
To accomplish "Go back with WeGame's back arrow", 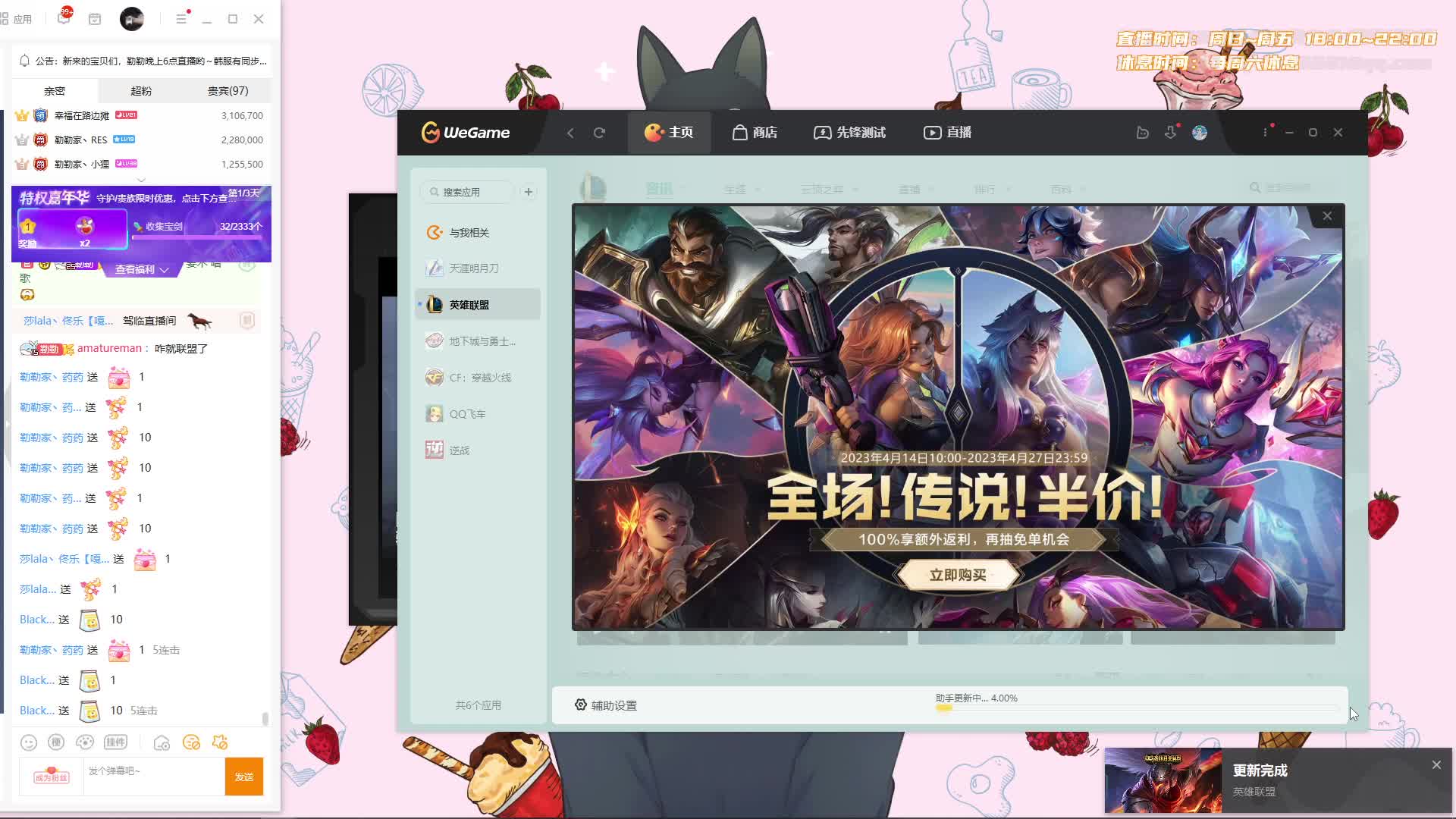I will pos(570,133).
